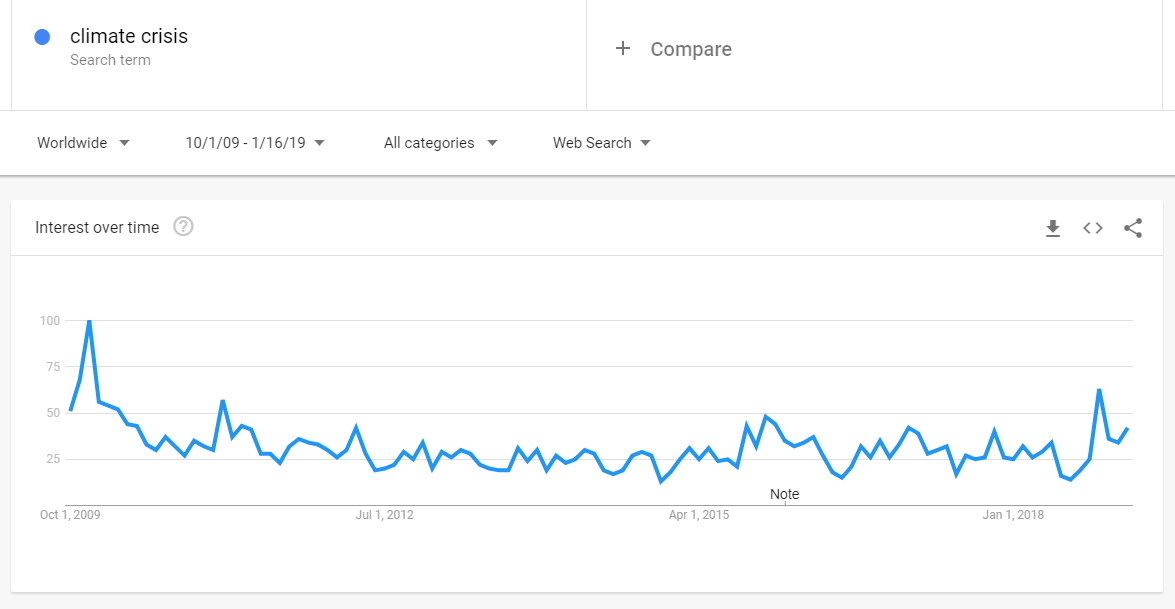Viewport: 1175px width, 609px height.
Task: Click the Interest over time heading
Action: click(97, 228)
